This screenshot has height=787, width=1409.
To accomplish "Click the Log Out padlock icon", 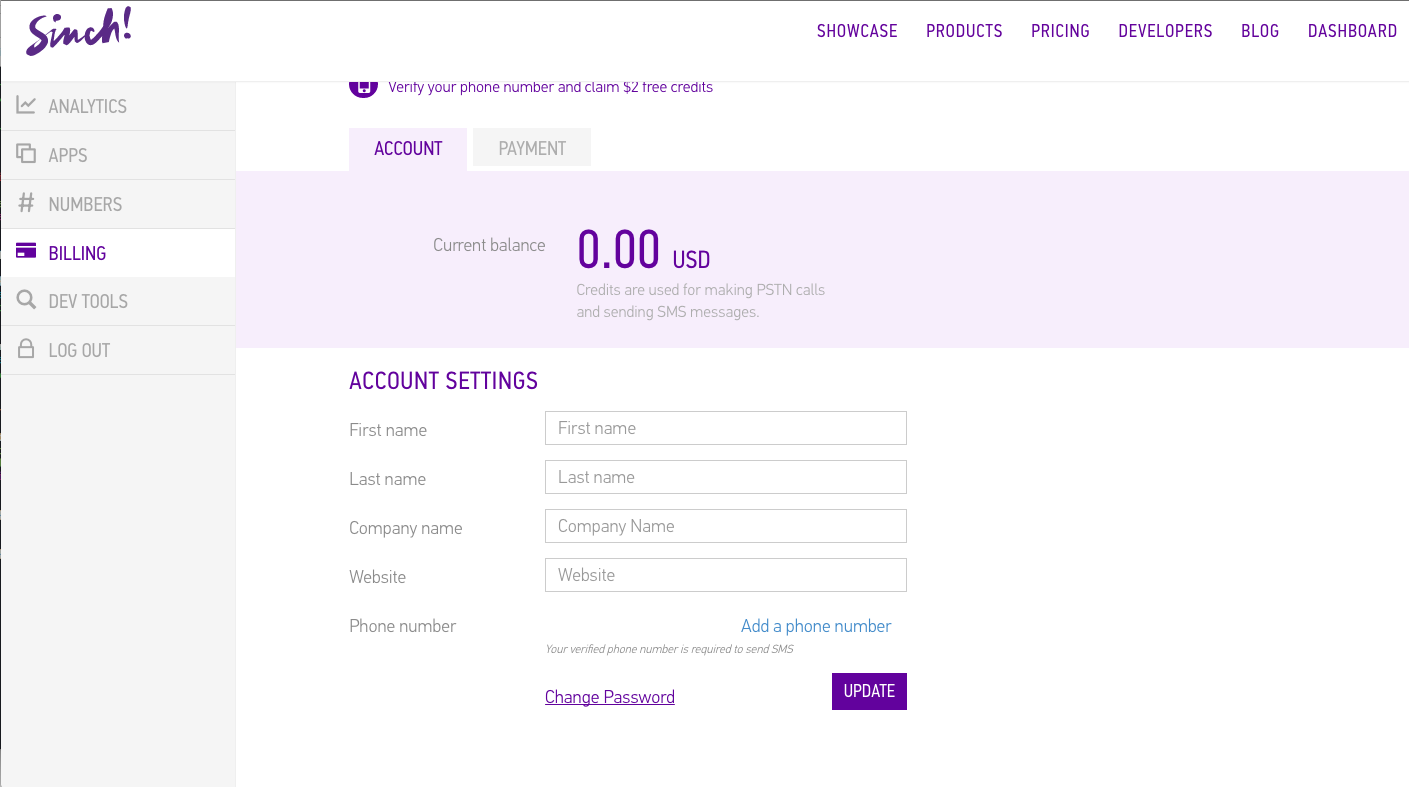I will click(26, 349).
